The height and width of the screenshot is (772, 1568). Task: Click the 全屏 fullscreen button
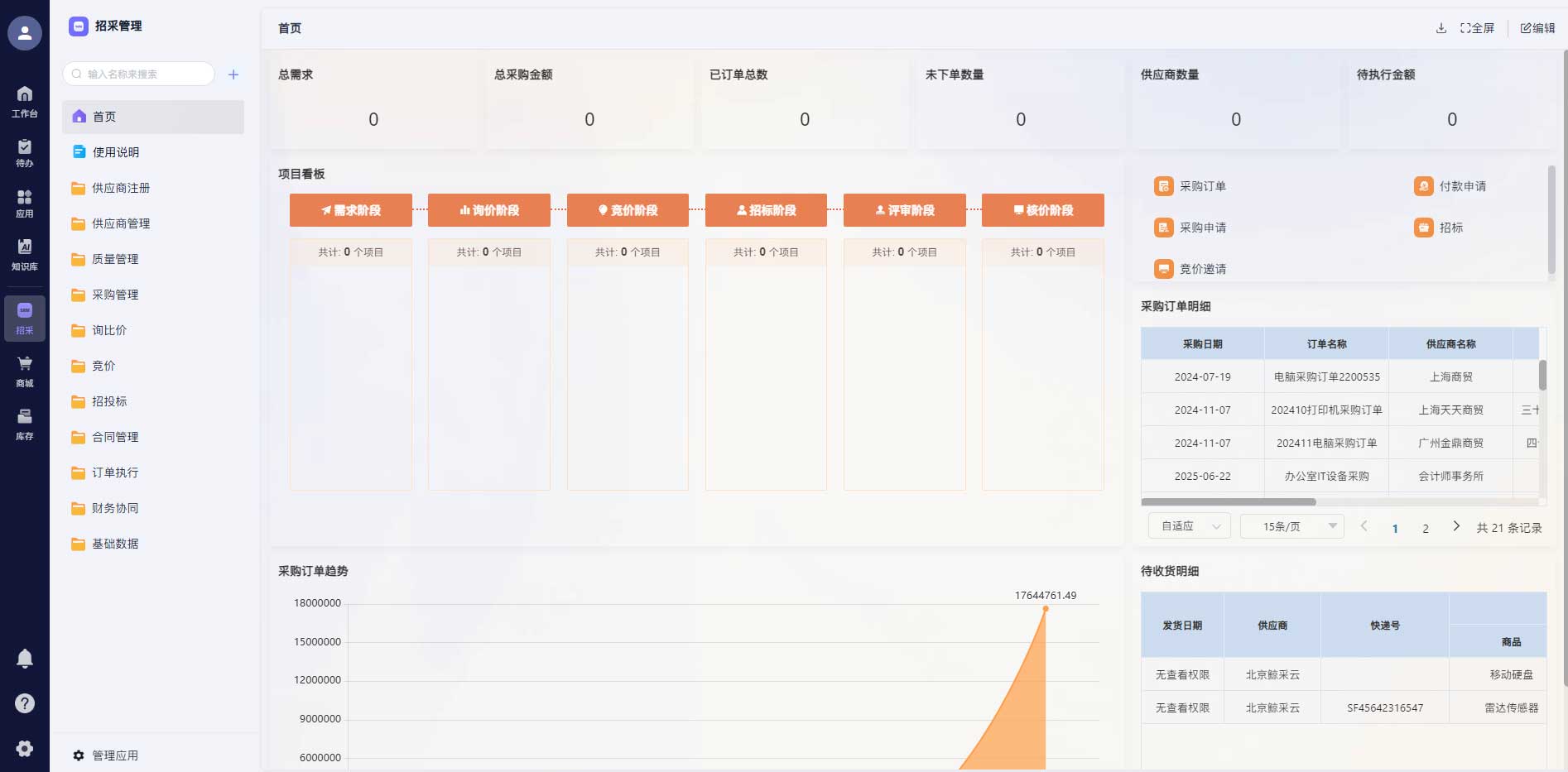[x=1477, y=28]
